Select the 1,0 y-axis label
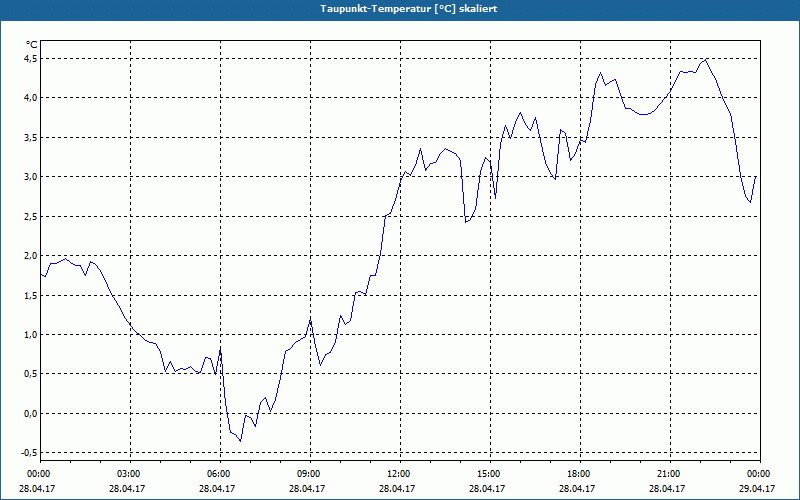Image resolution: width=800 pixels, height=500 pixels. coord(31,335)
